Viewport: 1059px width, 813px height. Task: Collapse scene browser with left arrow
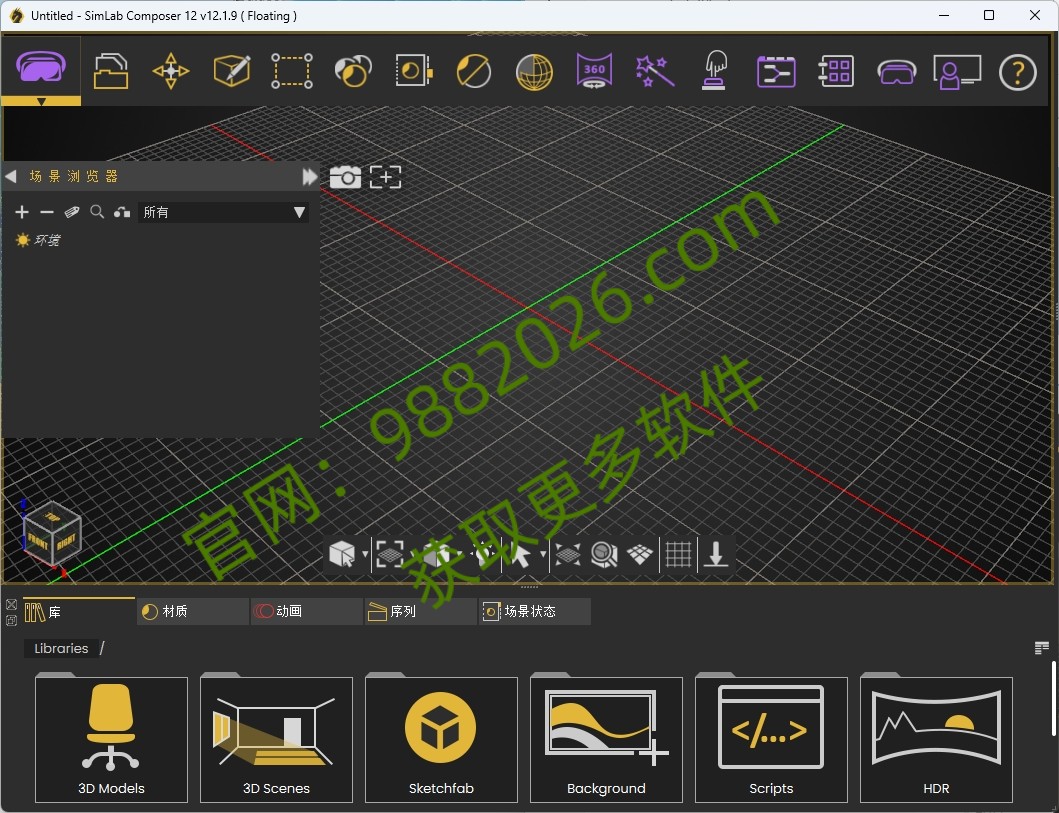point(11,176)
